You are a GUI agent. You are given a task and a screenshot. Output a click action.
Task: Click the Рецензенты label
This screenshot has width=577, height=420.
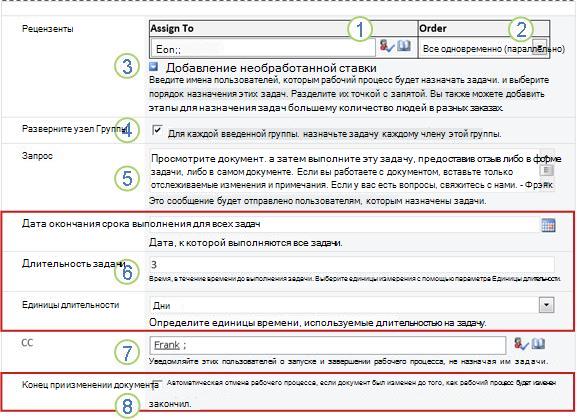coord(47,29)
